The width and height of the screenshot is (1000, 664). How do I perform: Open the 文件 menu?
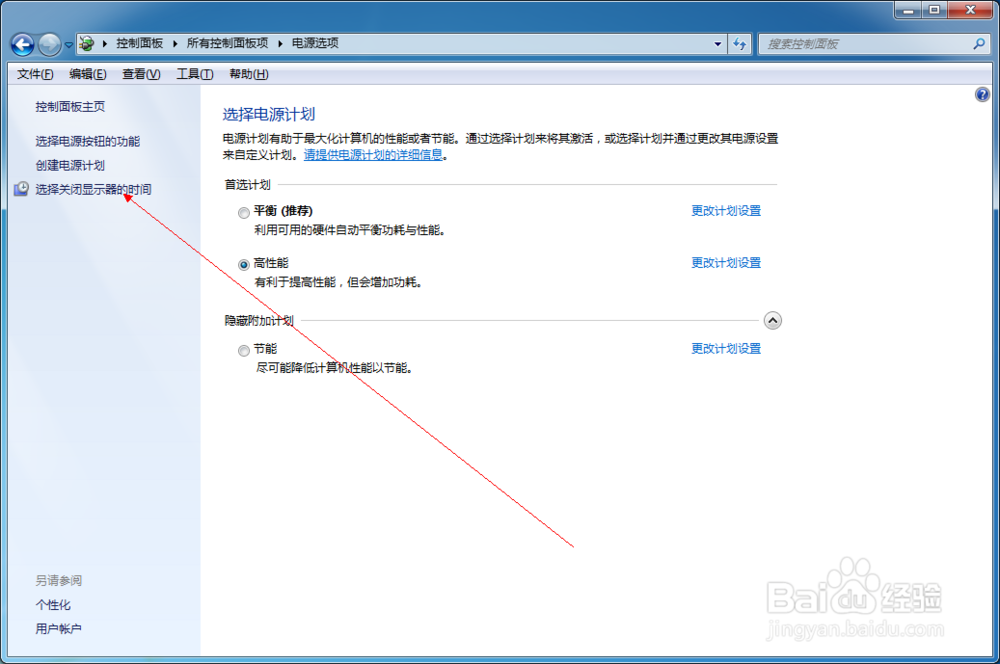pyautogui.click(x=34, y=73)
